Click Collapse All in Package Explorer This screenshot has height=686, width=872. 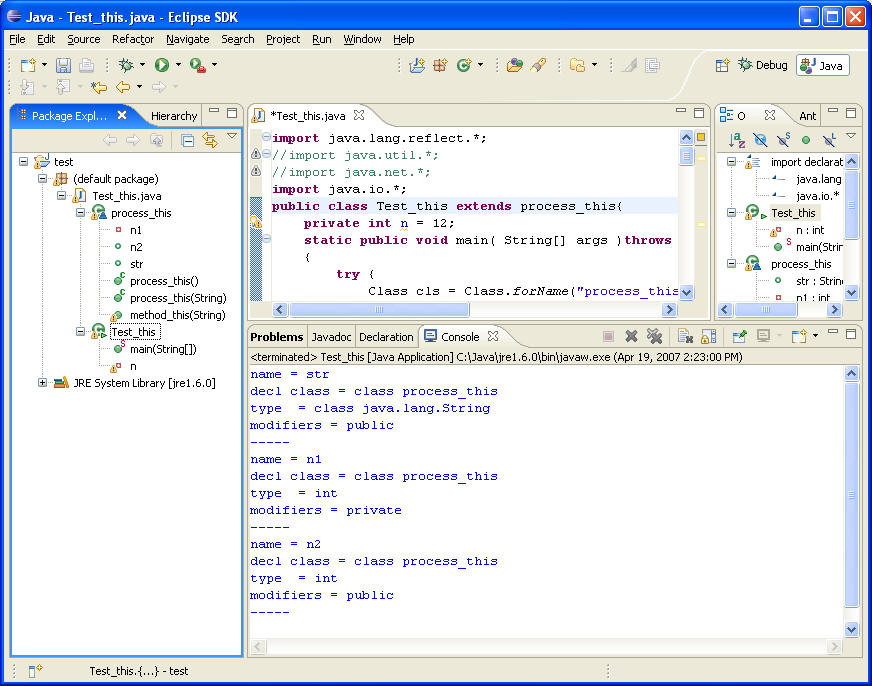coord(187,140)
